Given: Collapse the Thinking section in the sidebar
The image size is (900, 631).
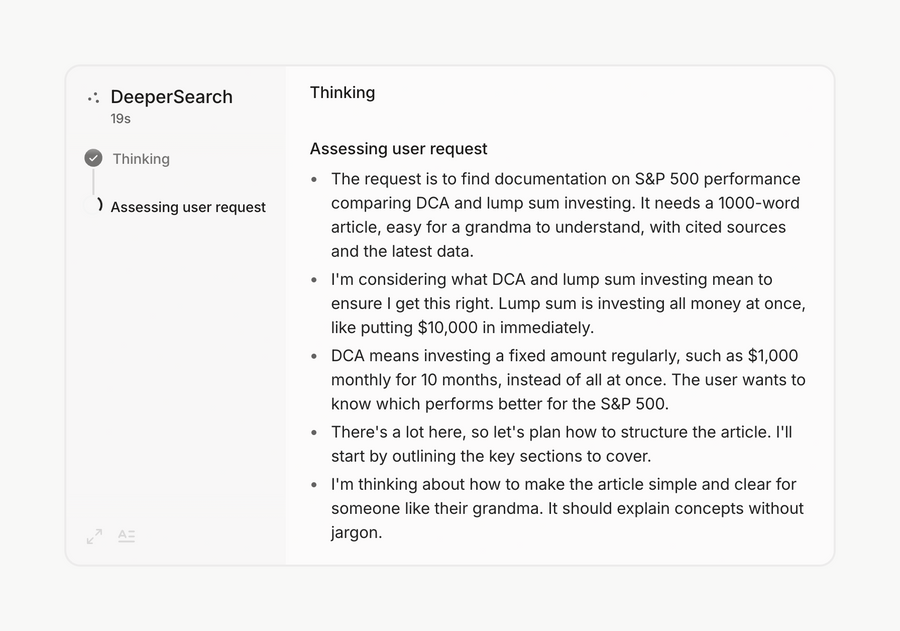Looking at the screenshot, I should pos(141,158).
